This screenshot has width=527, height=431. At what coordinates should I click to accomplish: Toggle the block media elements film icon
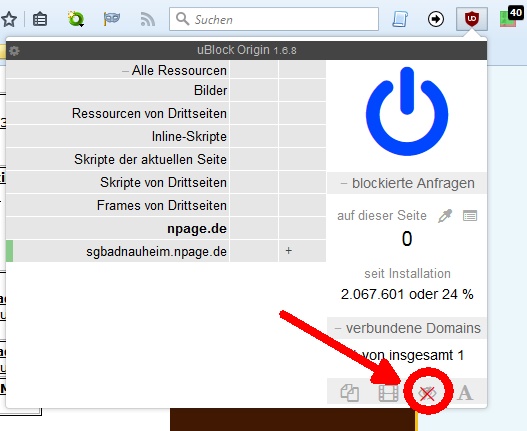pos(388,392)
